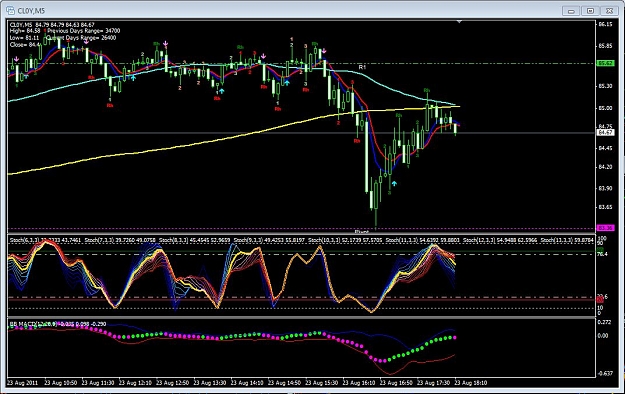Screen dimensions: 625x394
Task: Click the 23 Aug 13:30 time label
Action: pos(210,382)
